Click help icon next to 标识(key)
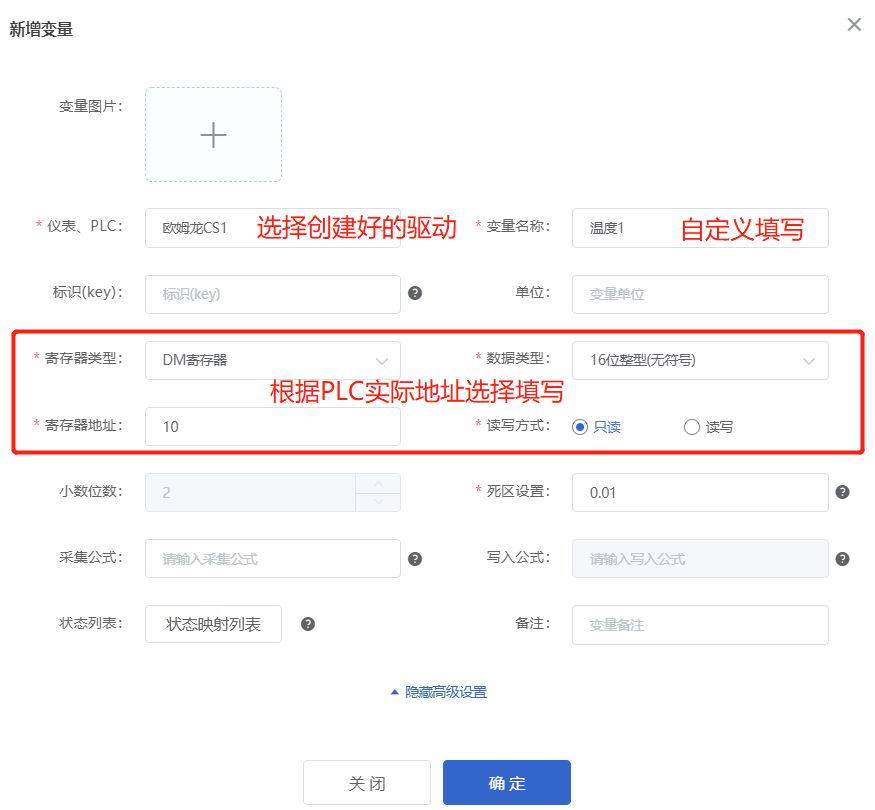875x810 pixels. [x=415, y=293]
